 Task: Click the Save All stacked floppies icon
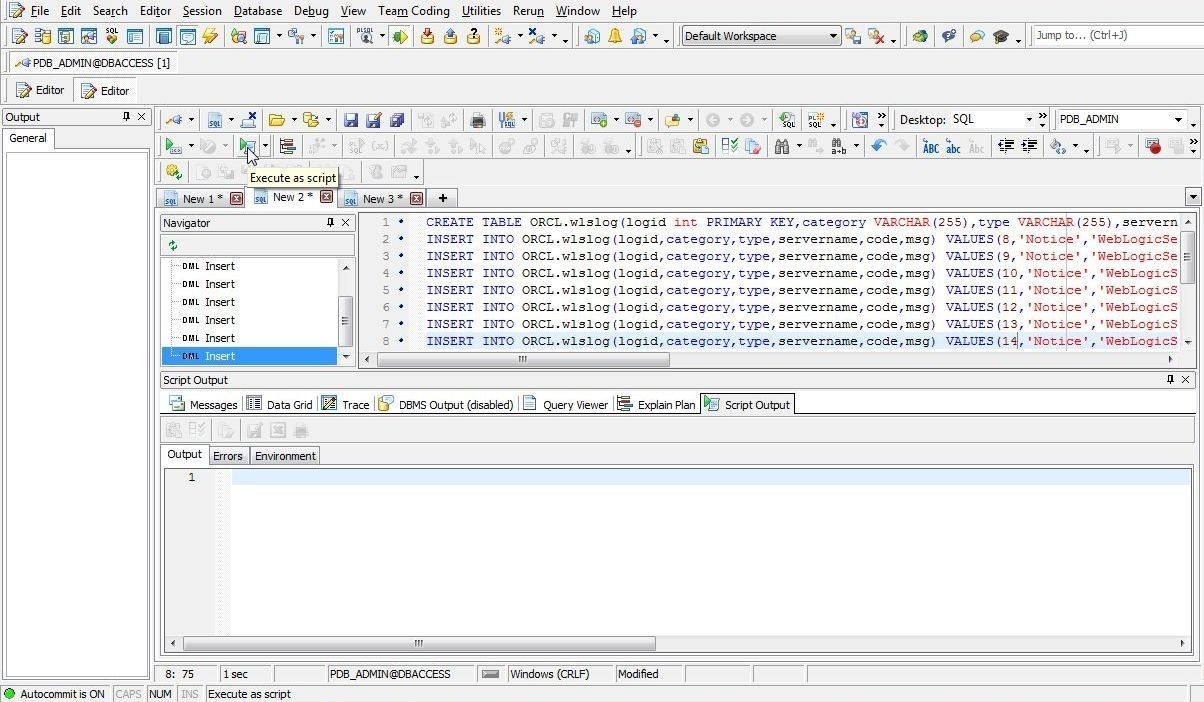pos(397,120)
